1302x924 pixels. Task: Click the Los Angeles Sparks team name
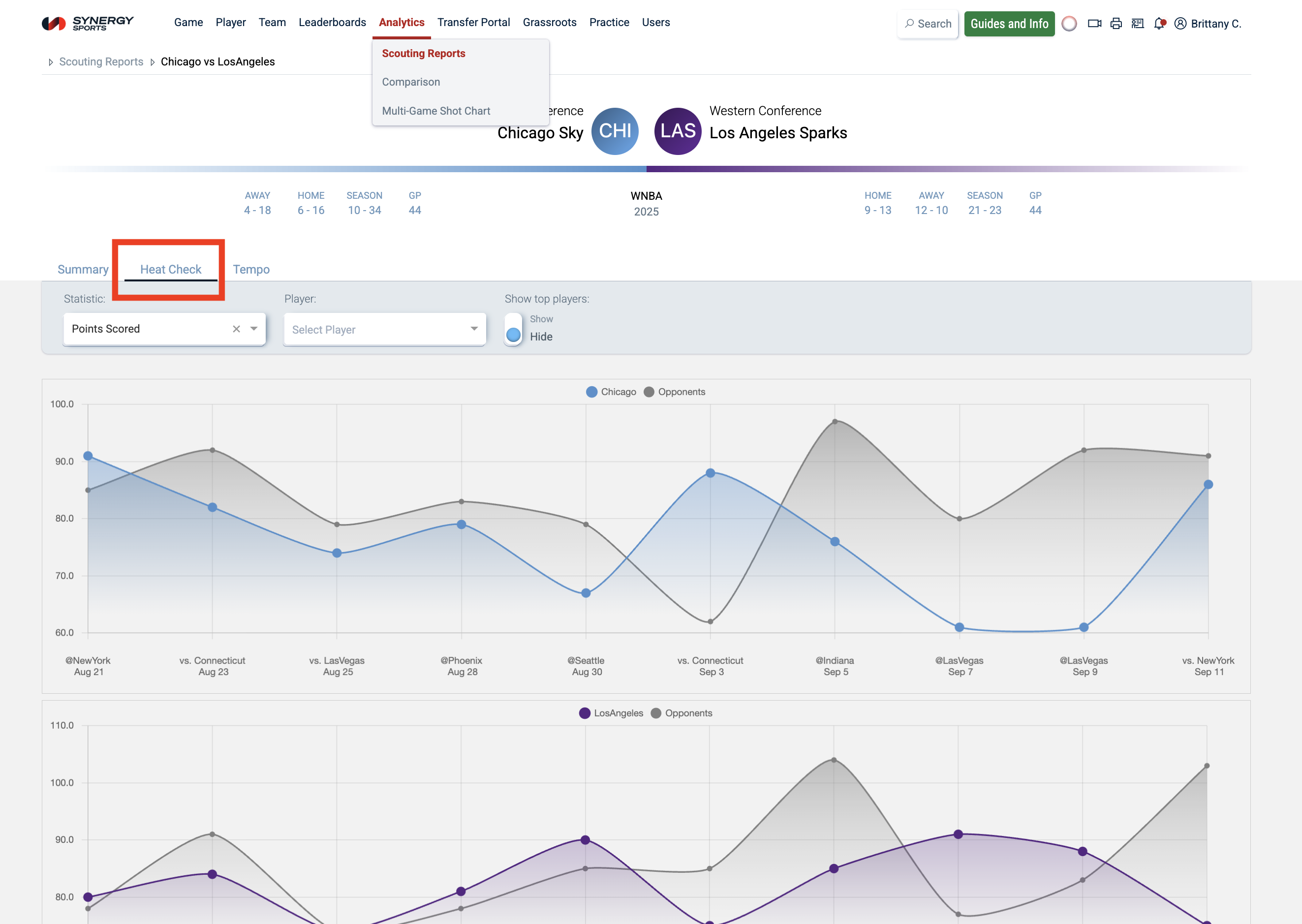[778, 133]
